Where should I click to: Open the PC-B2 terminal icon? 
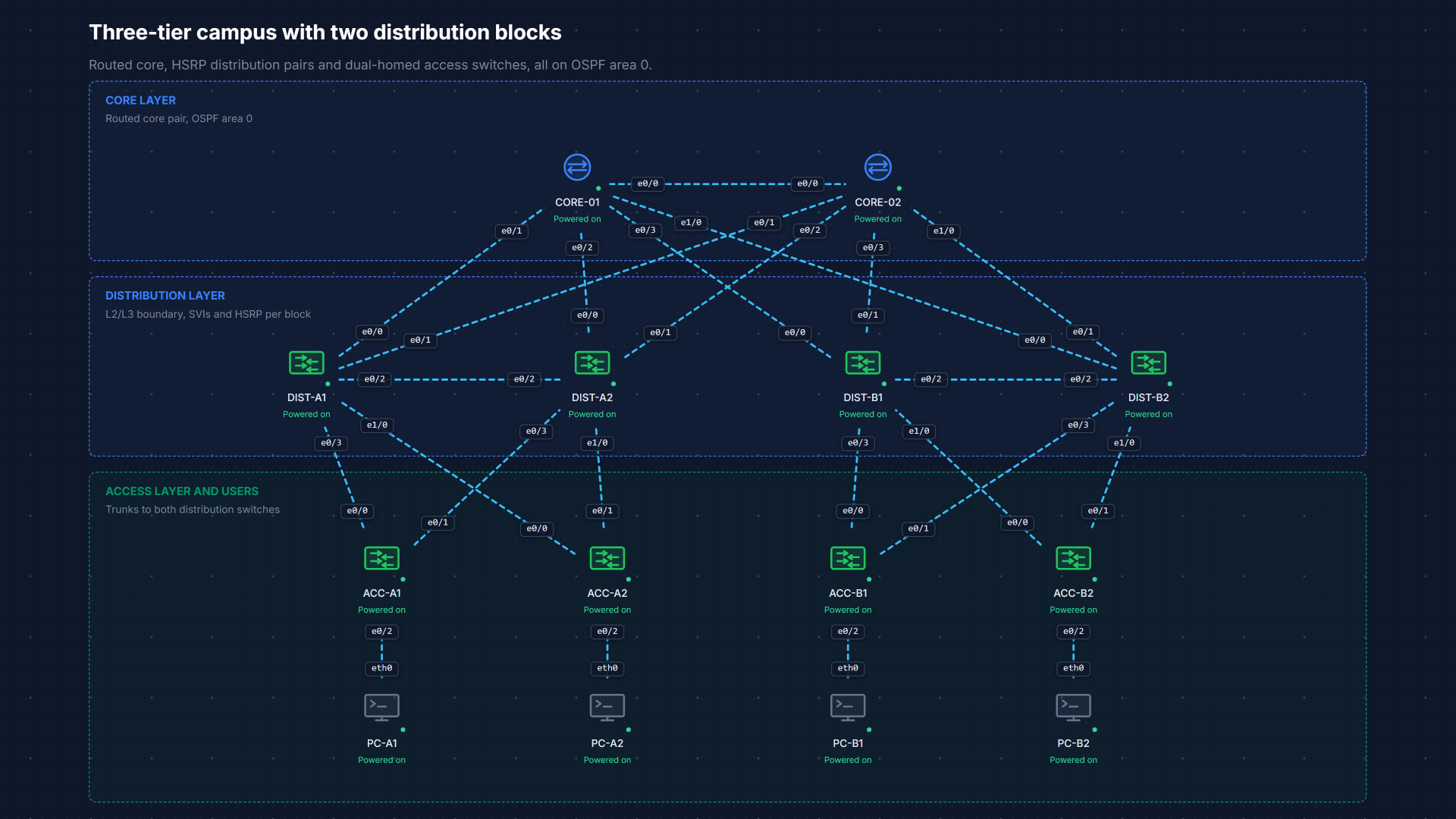(x=1074, y=708)
